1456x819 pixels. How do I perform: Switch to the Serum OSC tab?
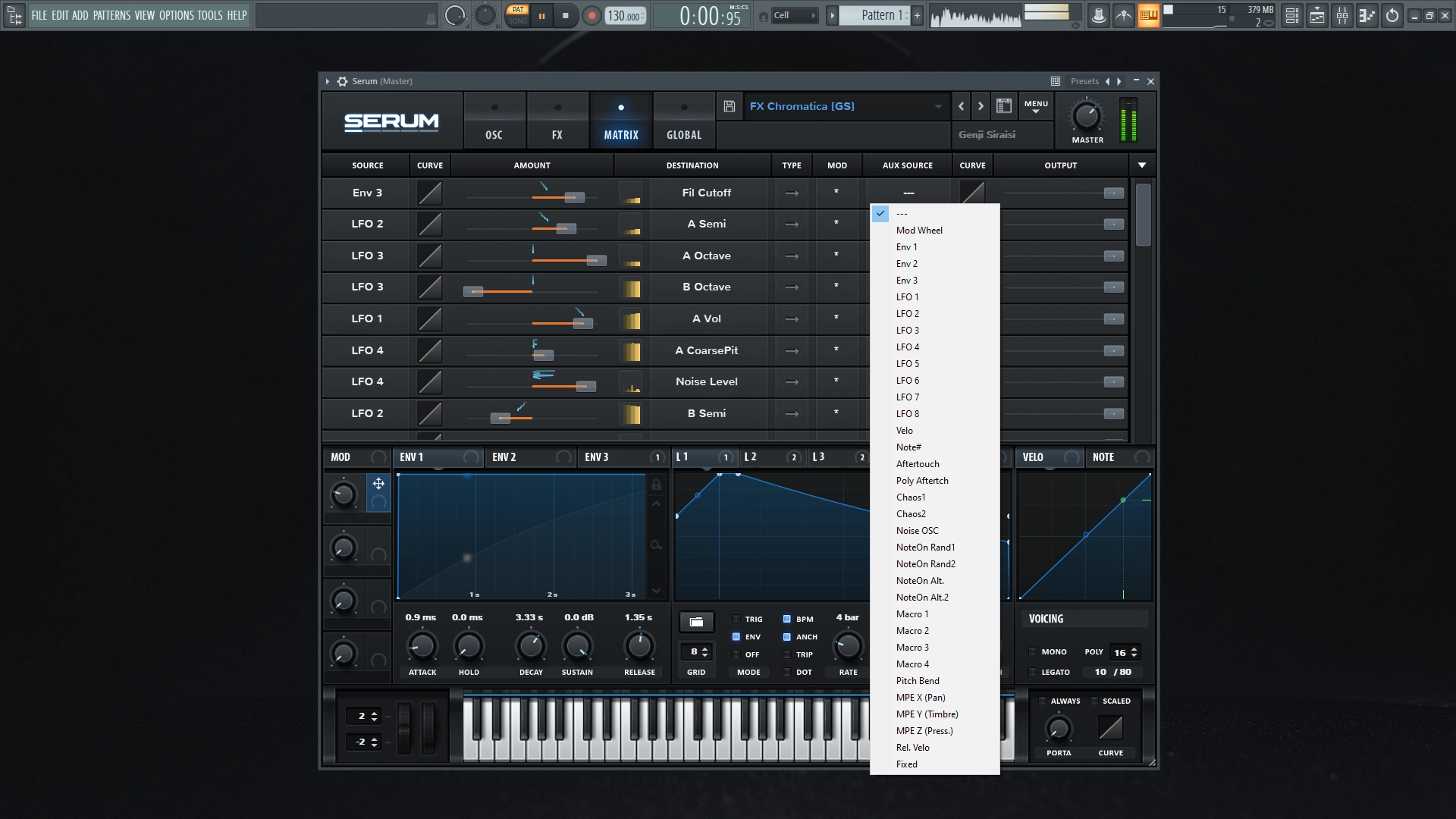[x=494, y=121]
